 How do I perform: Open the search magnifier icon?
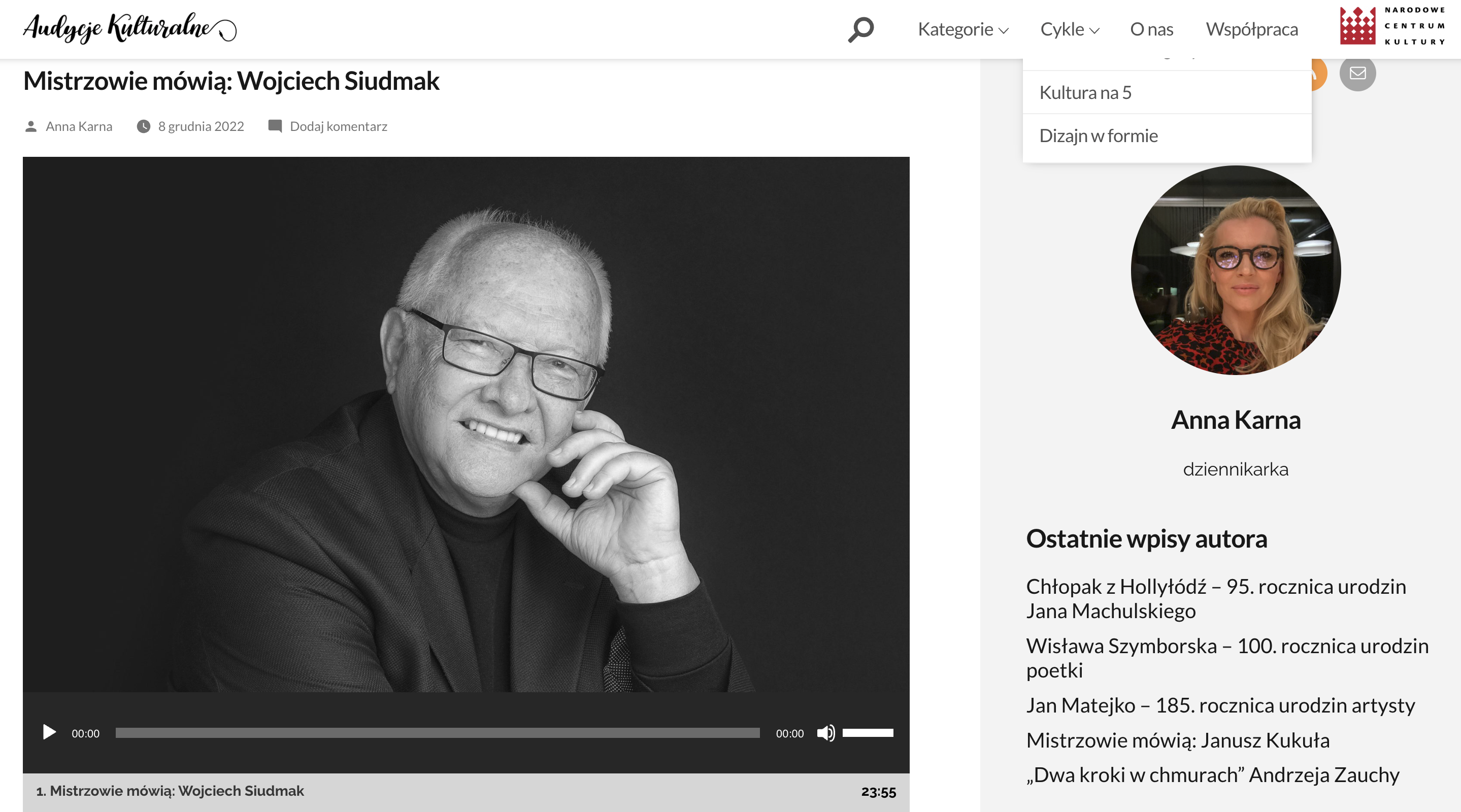(x=860, y=29)
